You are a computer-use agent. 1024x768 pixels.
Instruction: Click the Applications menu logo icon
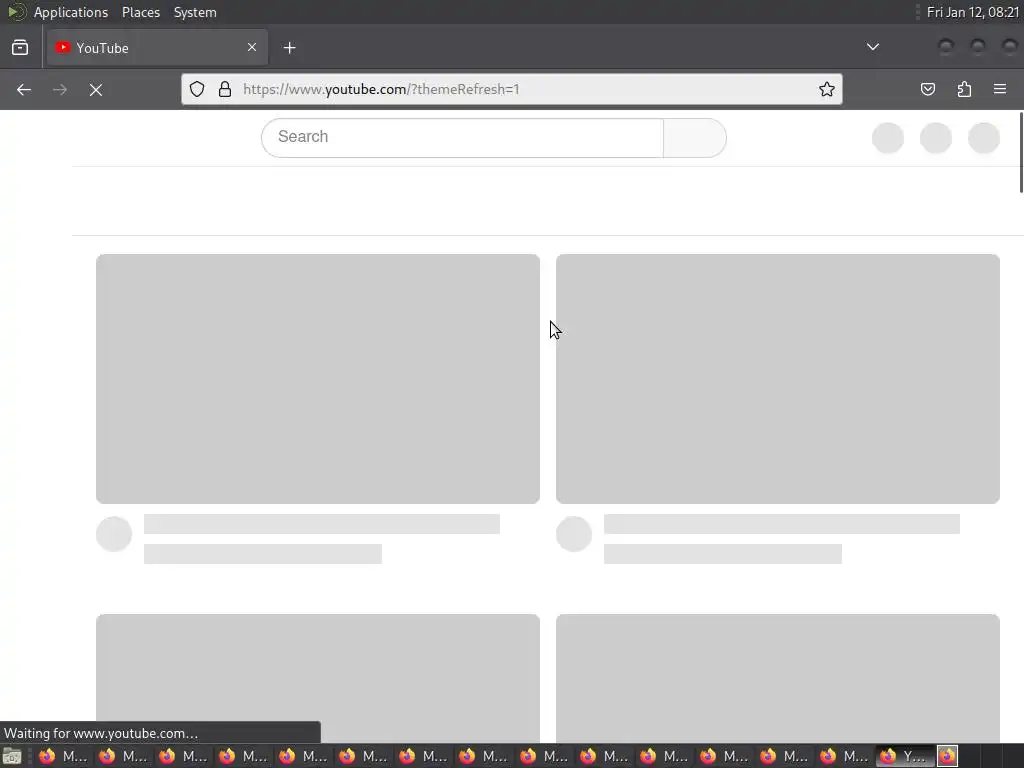click(16, 12)
